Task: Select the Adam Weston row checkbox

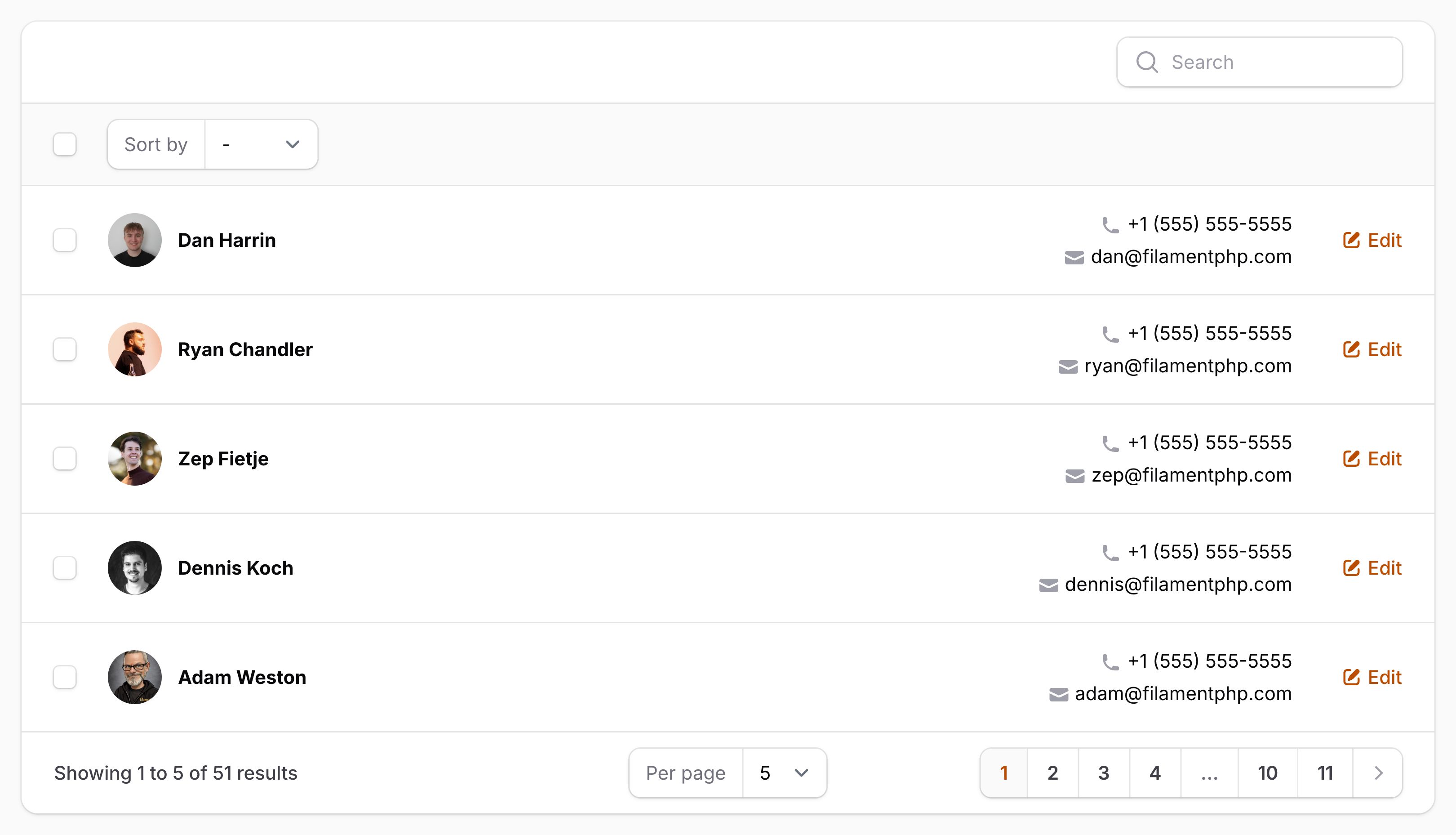Action: pyautogui.click(x=65, y=677)
